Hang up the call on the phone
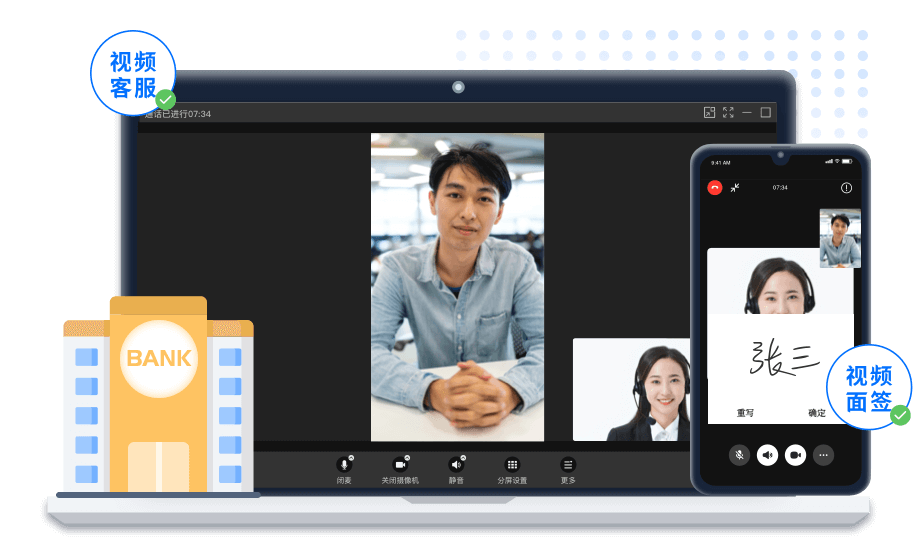 pyautogui.click(x=715, y=188)
